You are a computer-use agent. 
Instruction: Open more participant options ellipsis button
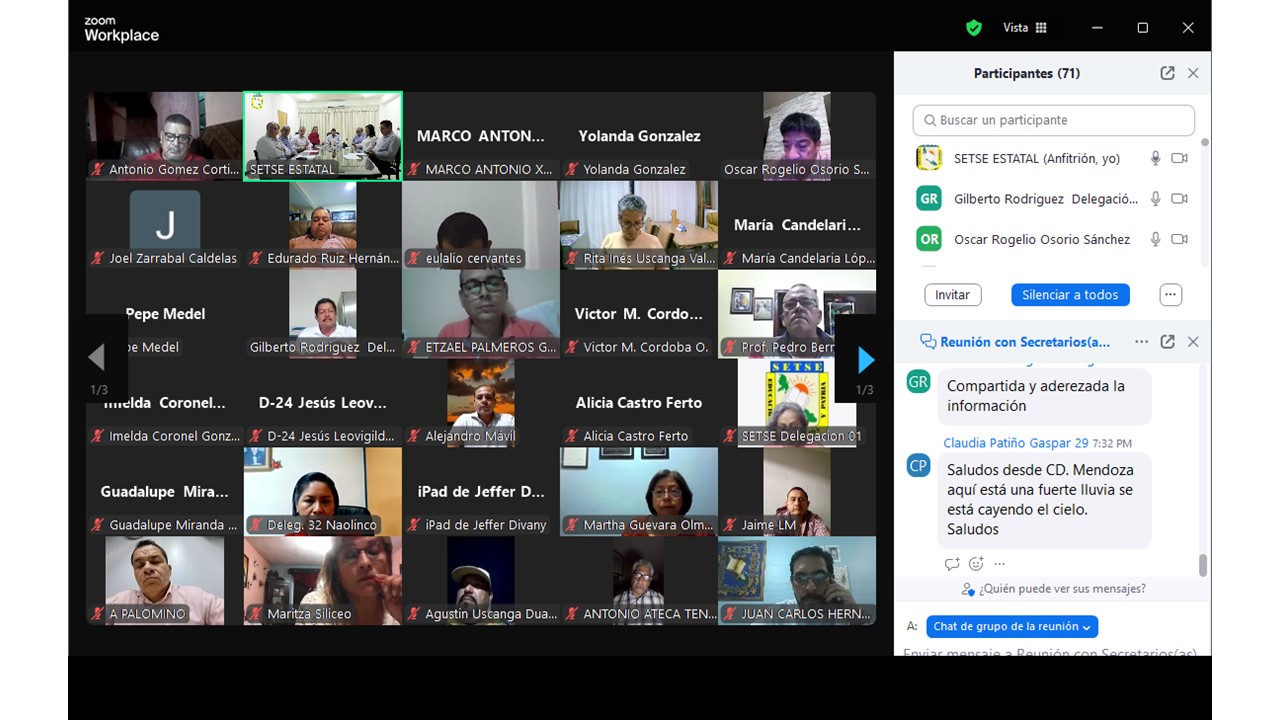click(1171, 295)
